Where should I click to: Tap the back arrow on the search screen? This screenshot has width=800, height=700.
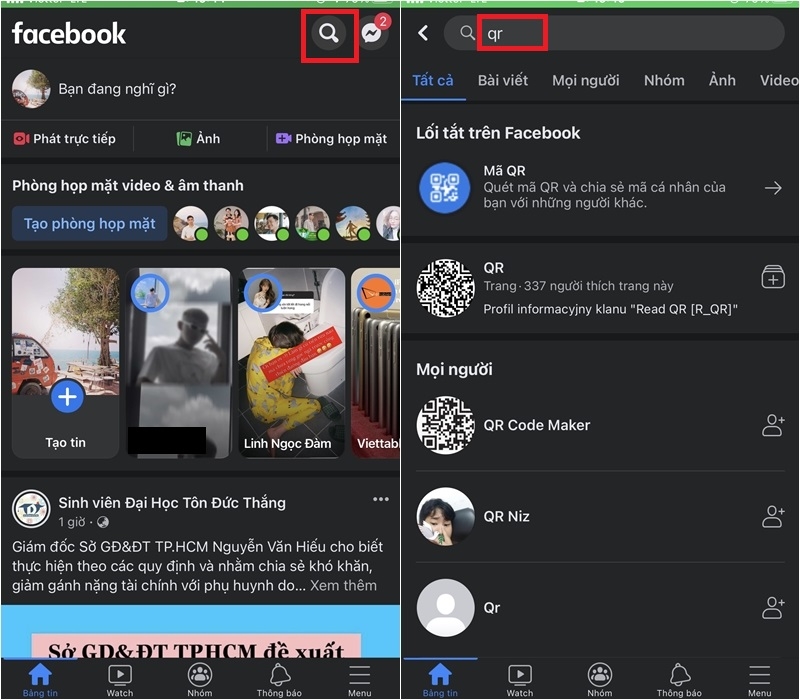(x=423, y=33)
